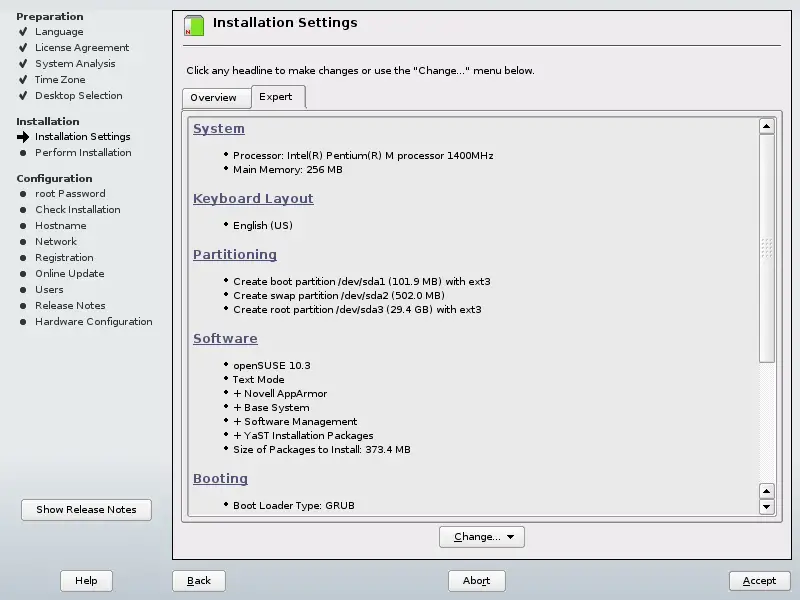Go back with the Back button
Image resolution: width=800 pixels, height=600 pixels.
(x=198, y=581)
